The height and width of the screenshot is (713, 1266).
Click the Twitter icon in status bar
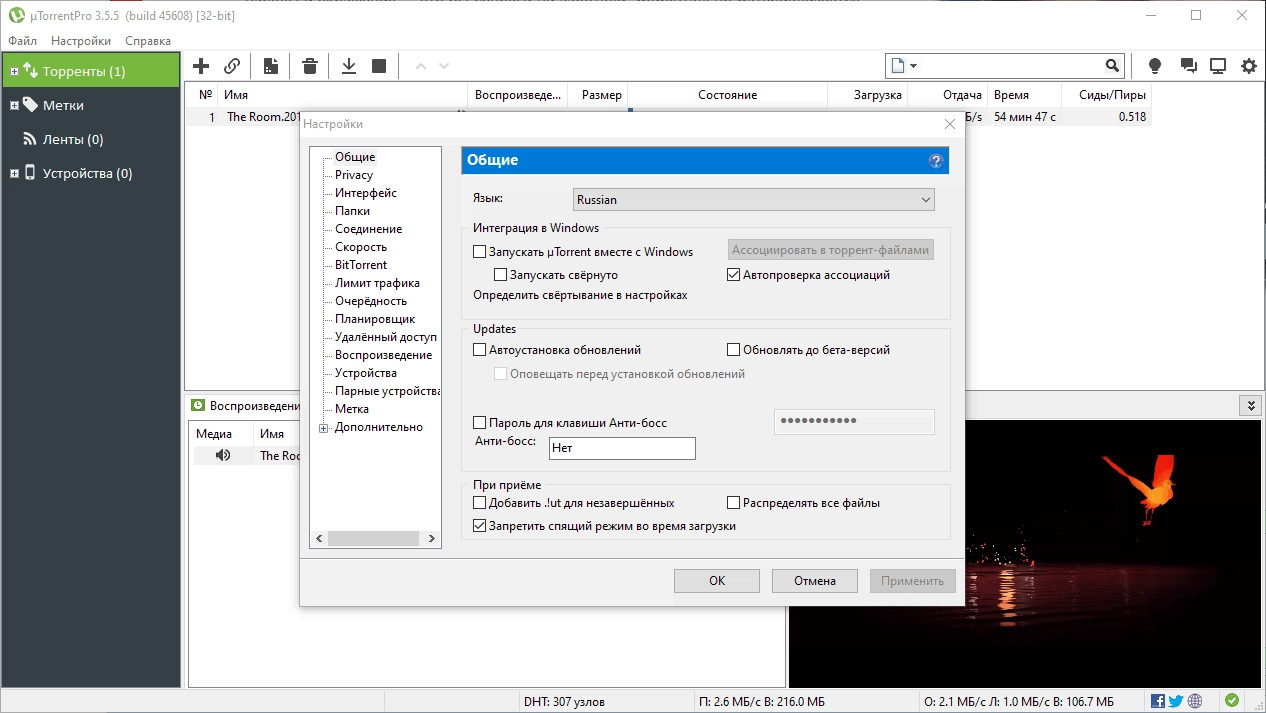coord(1176,701)
